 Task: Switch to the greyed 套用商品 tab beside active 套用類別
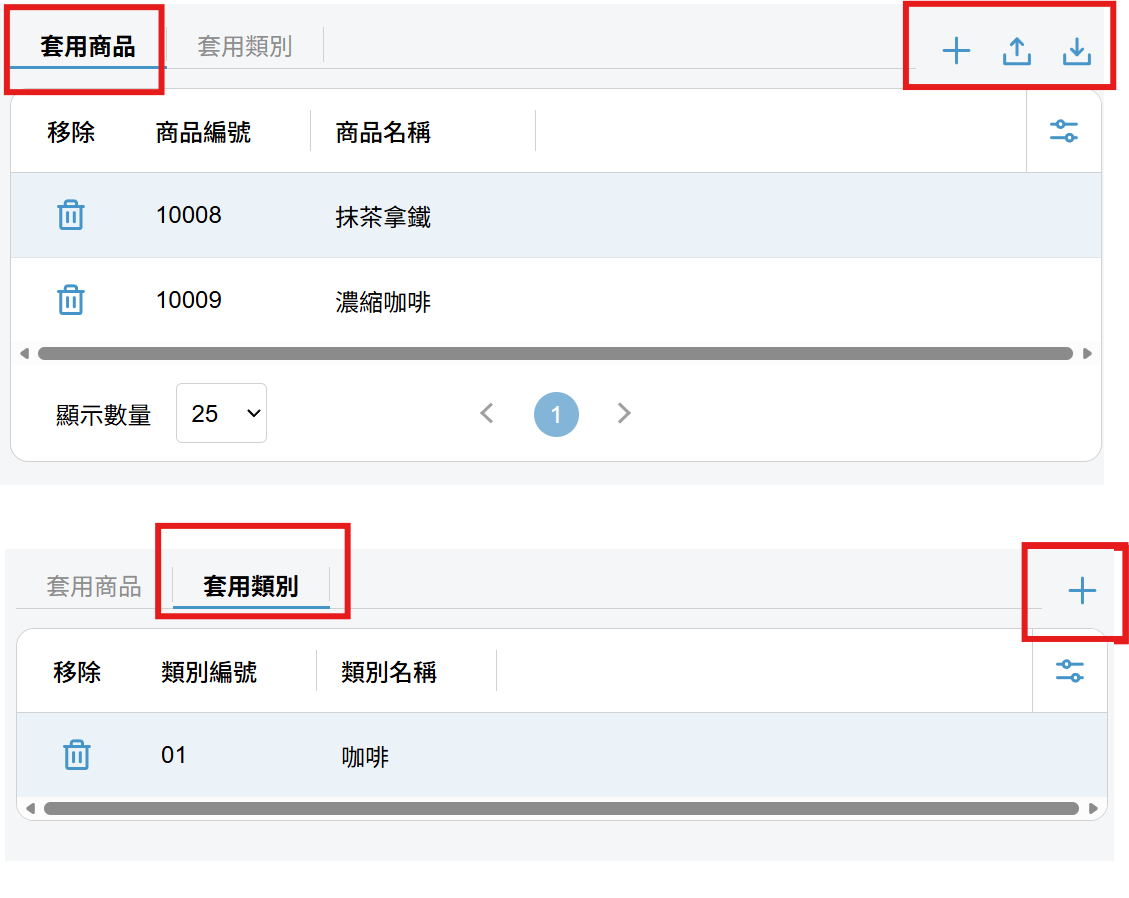click(94, 586)
